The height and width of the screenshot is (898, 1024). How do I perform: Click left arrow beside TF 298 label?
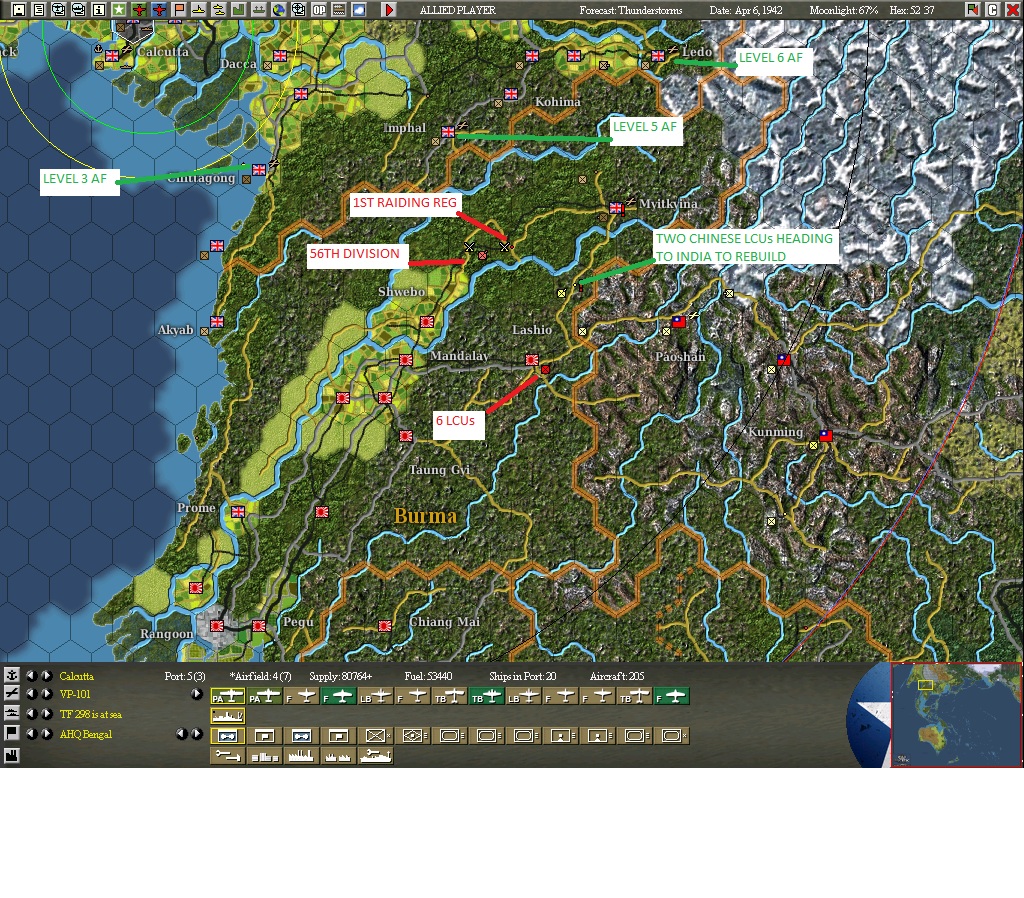[31, 713]
